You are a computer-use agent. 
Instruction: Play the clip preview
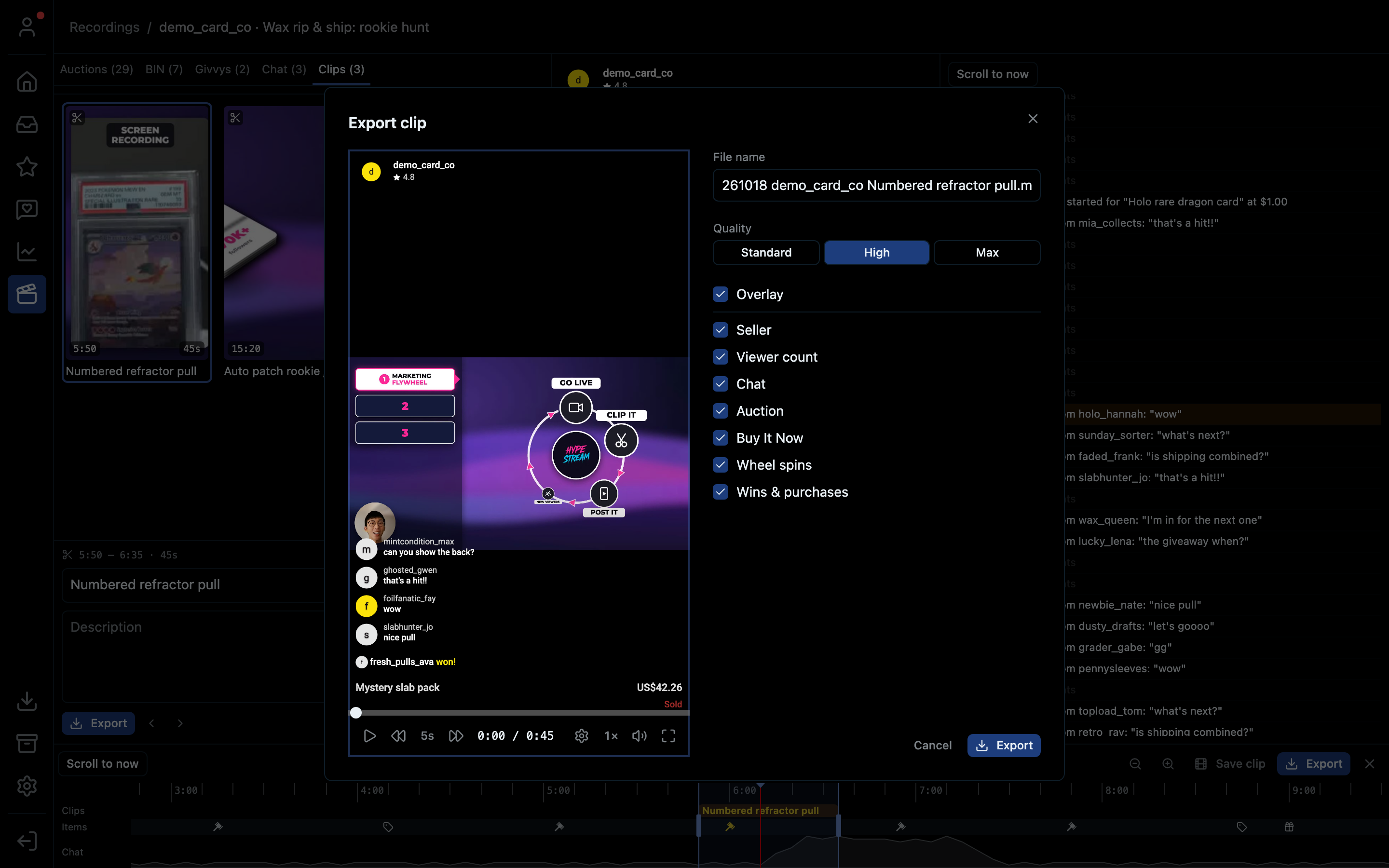(x=369, y=736)
